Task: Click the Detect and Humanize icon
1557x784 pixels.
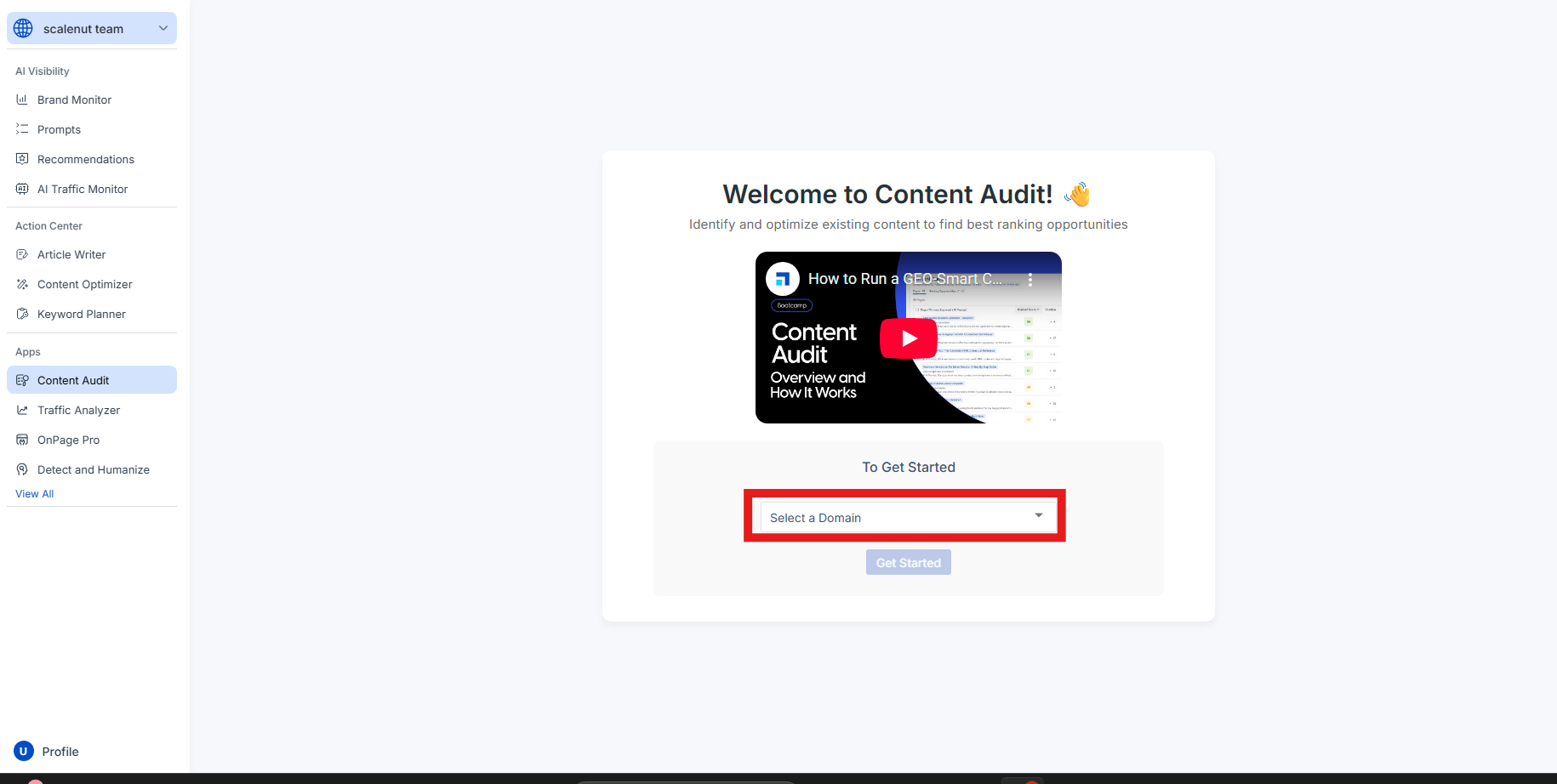Action: point(22,469)
